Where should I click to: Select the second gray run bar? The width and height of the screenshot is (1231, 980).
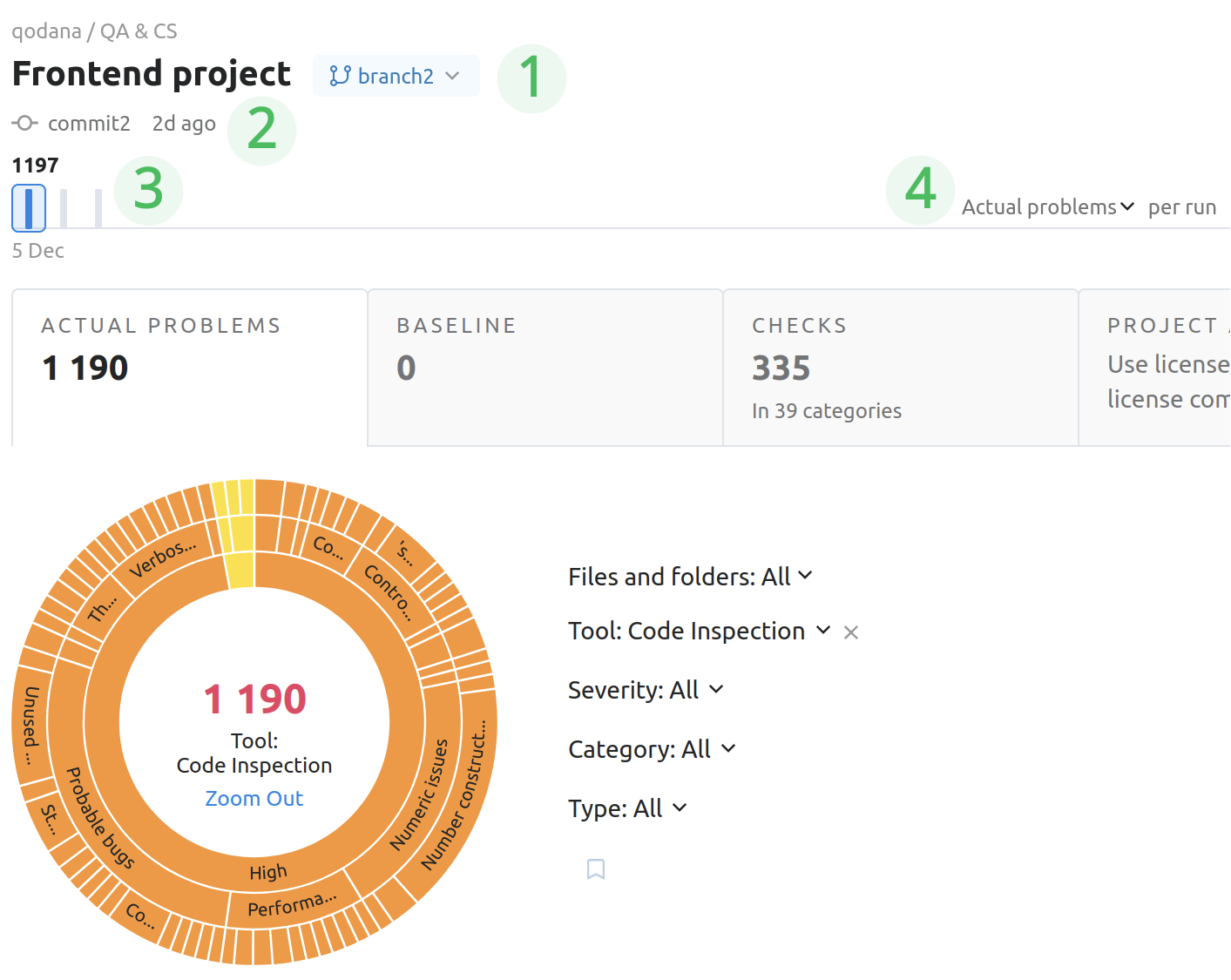click(x=98, y=208)
